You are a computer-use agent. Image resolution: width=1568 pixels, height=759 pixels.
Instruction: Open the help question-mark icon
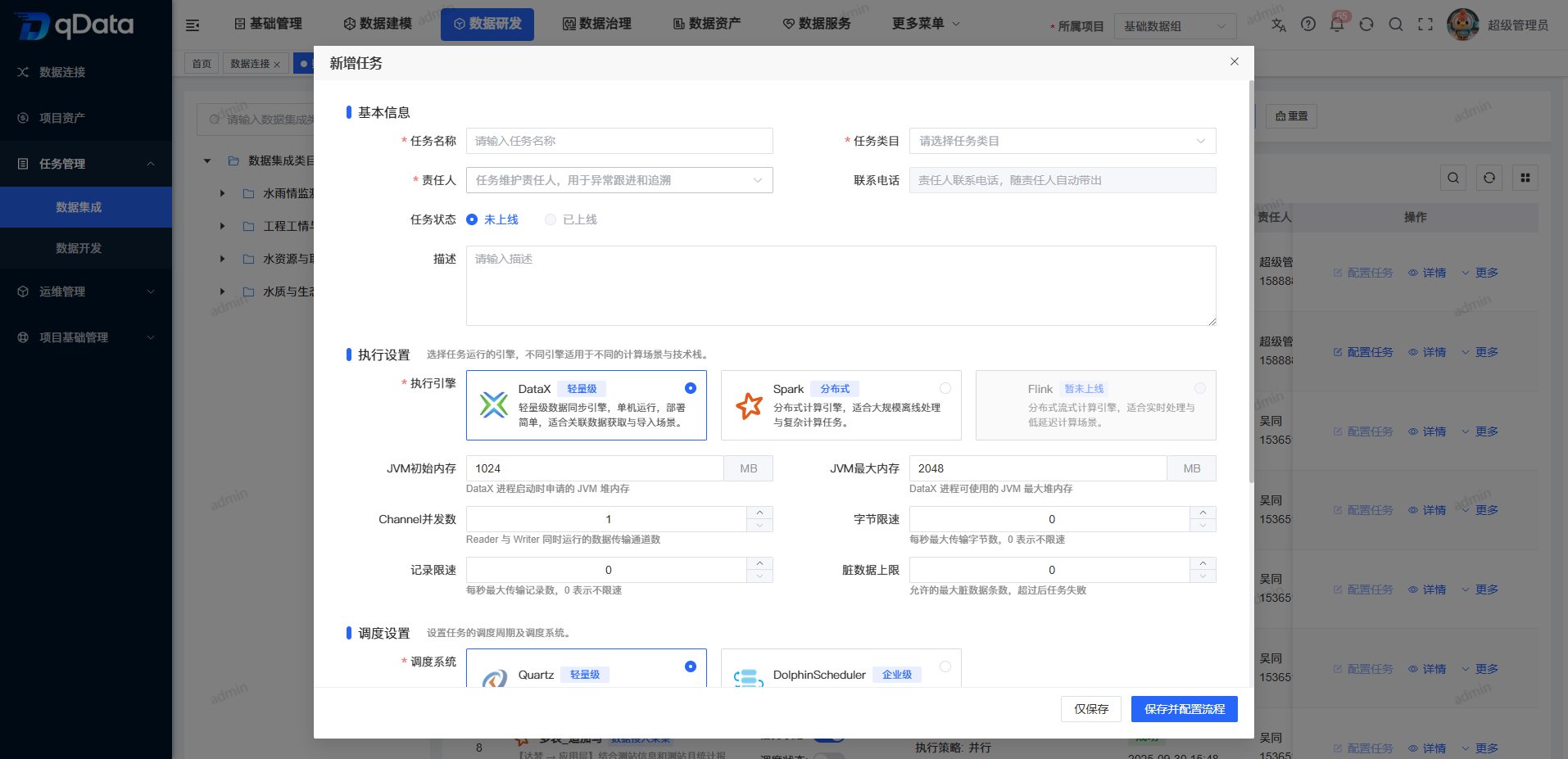[x=1308, y=25]
